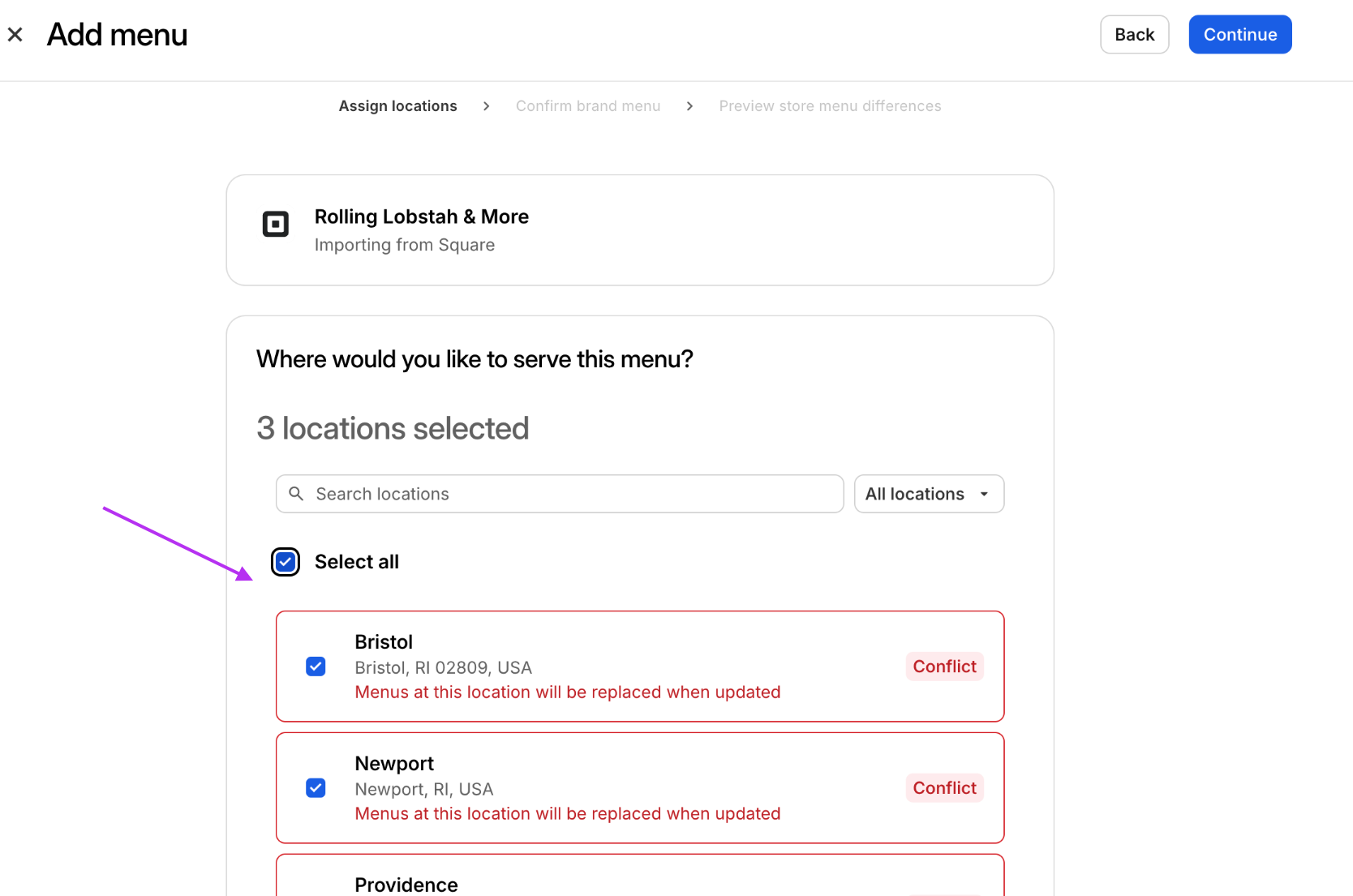Click chevron after Confirm brand menu
The width and height of the screenshot is (1353, 896).
689,106
